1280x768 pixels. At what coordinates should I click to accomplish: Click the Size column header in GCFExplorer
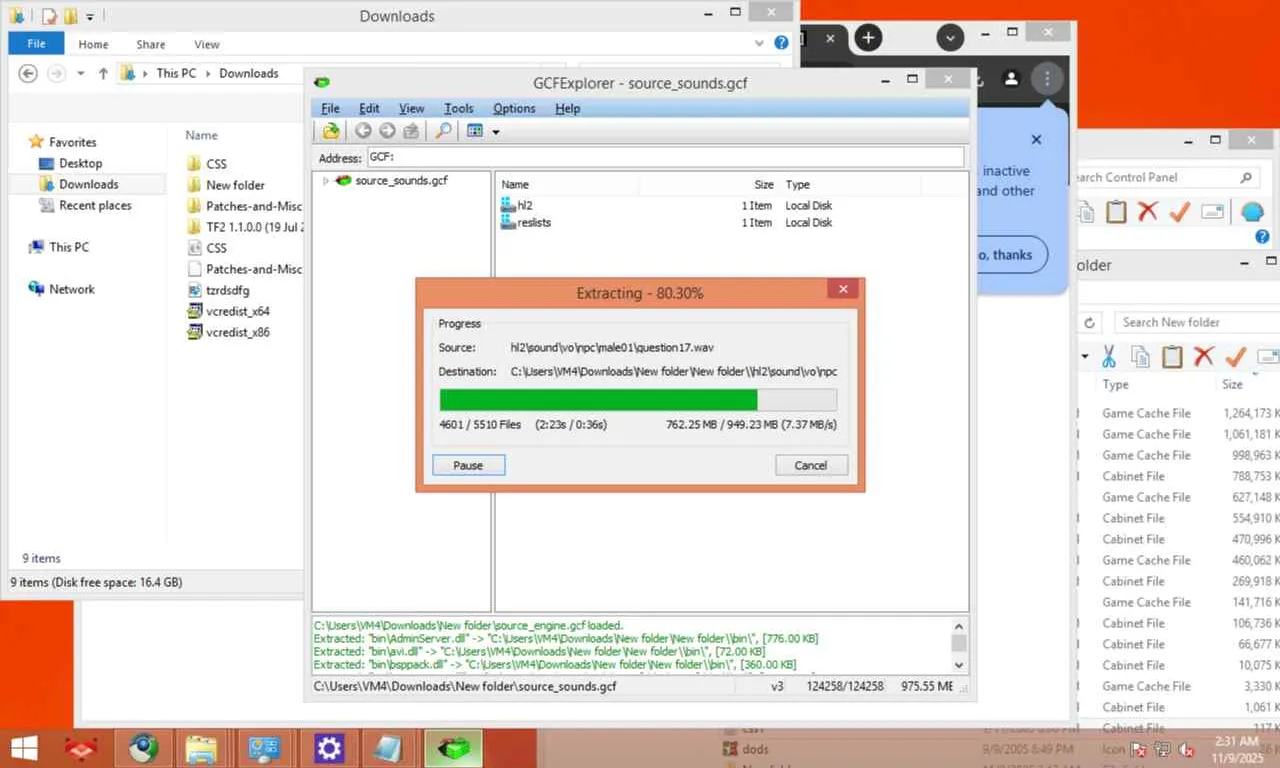tap(764, 185)
